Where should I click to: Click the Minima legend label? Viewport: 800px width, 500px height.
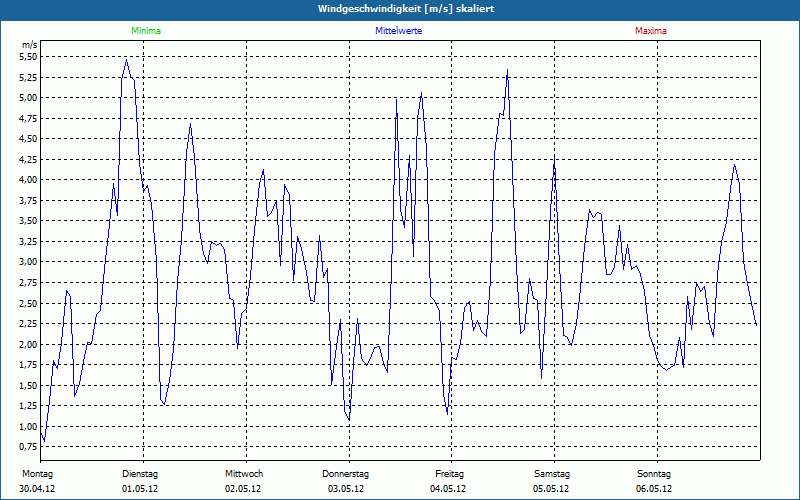coord(146,31)
